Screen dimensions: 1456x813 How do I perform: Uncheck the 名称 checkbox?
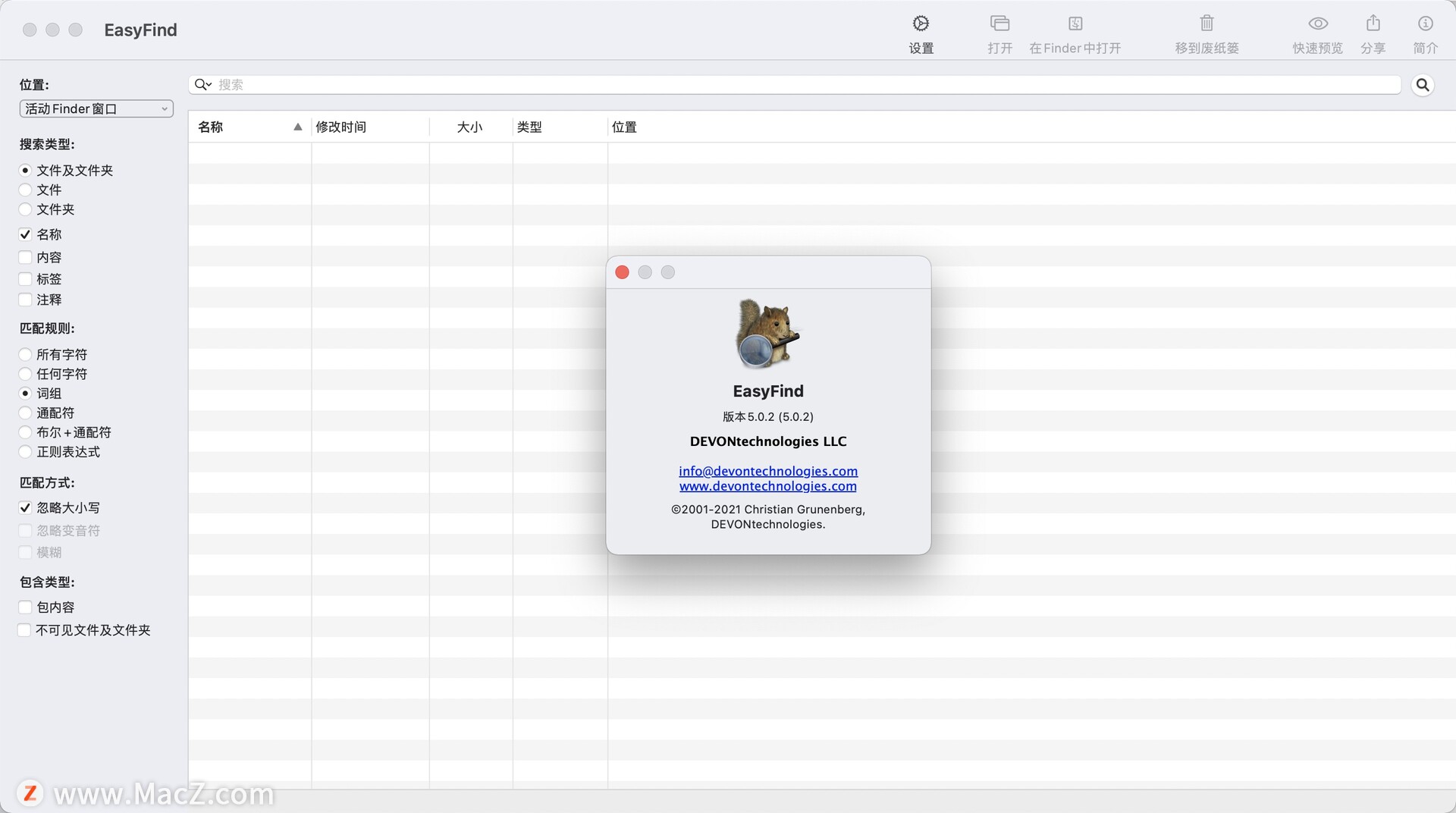point(25,234)
